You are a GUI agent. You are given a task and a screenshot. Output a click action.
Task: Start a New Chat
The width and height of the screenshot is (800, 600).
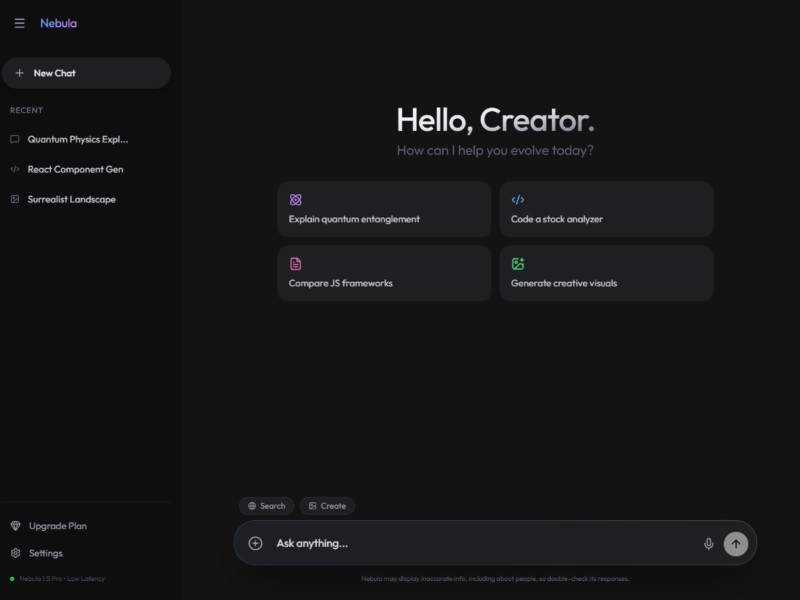86,73
